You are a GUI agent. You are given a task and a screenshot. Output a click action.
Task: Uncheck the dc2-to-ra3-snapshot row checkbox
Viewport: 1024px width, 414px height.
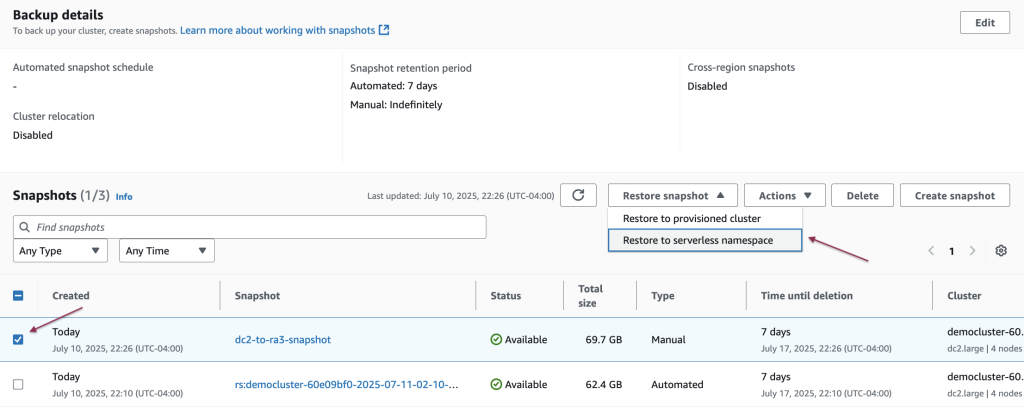pyautogui.click(x=18, y=340)
